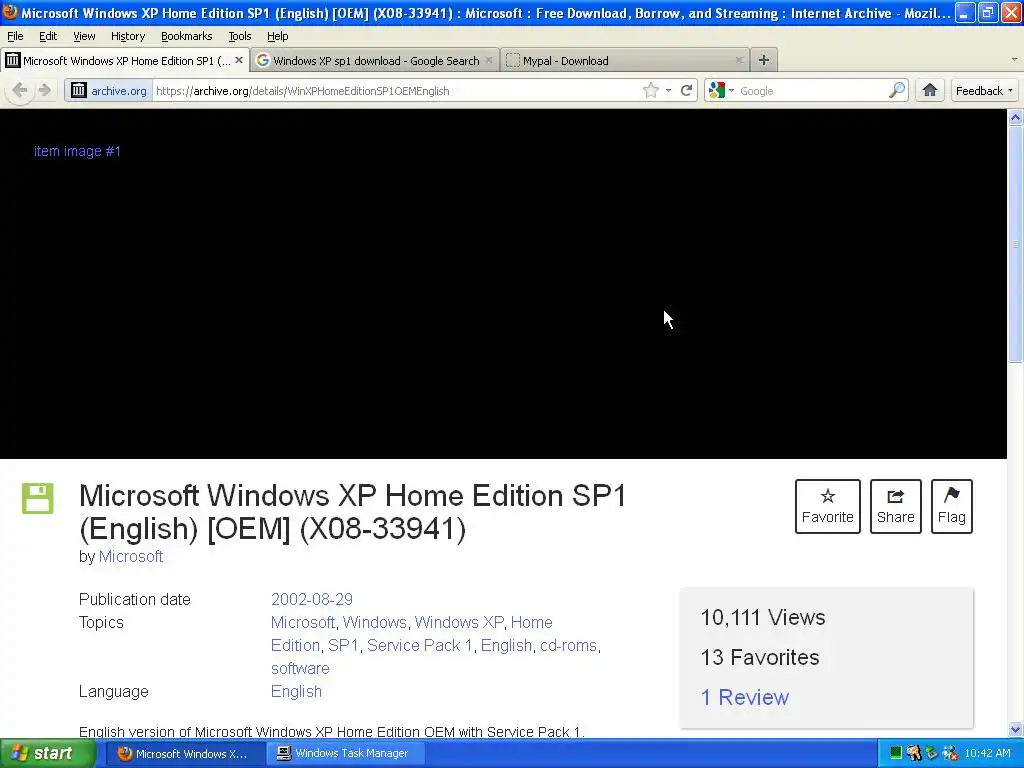Close the Windows XP sp1 download tab
1024x768 pixels.
pos(488,60)
